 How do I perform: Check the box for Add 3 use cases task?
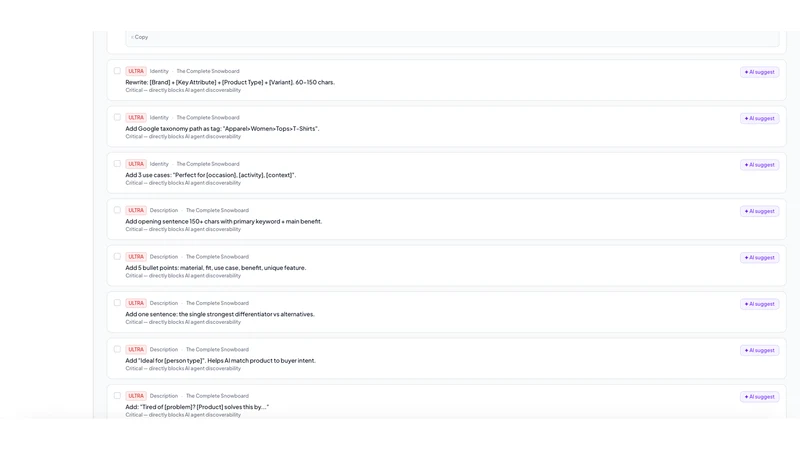(x=117, y=164)
